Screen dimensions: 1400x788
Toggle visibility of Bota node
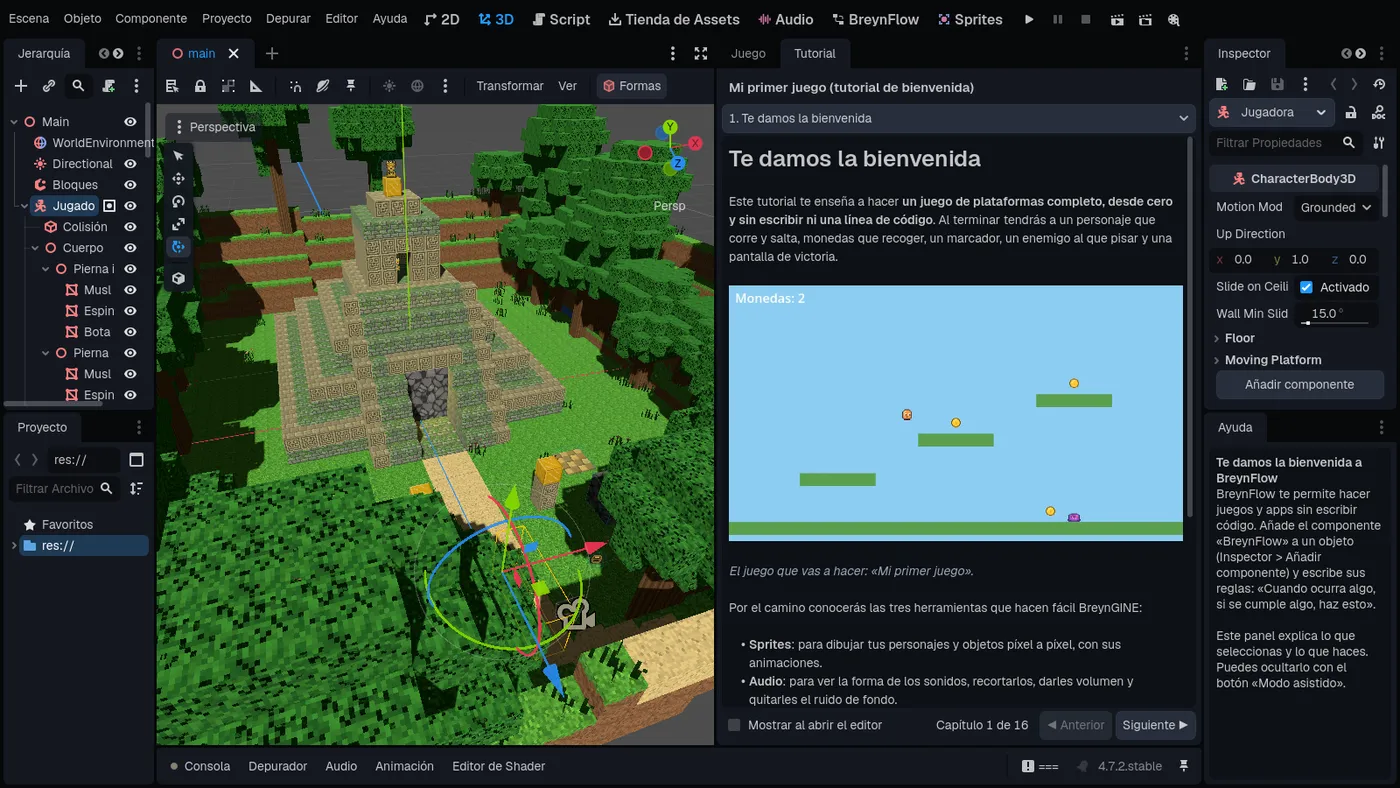130,332
